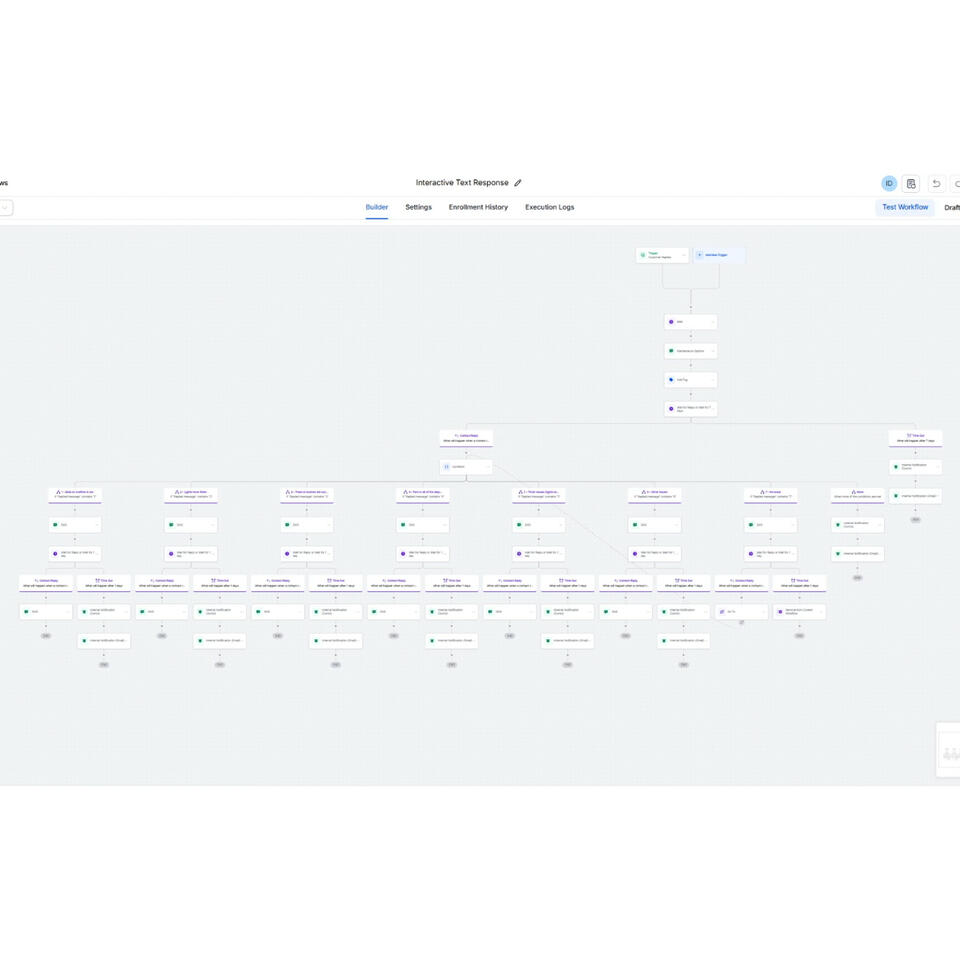Expand the Customer Replied trigger dropdown chevron
This screenshot has width=960, height=960.
click(684, 254)
